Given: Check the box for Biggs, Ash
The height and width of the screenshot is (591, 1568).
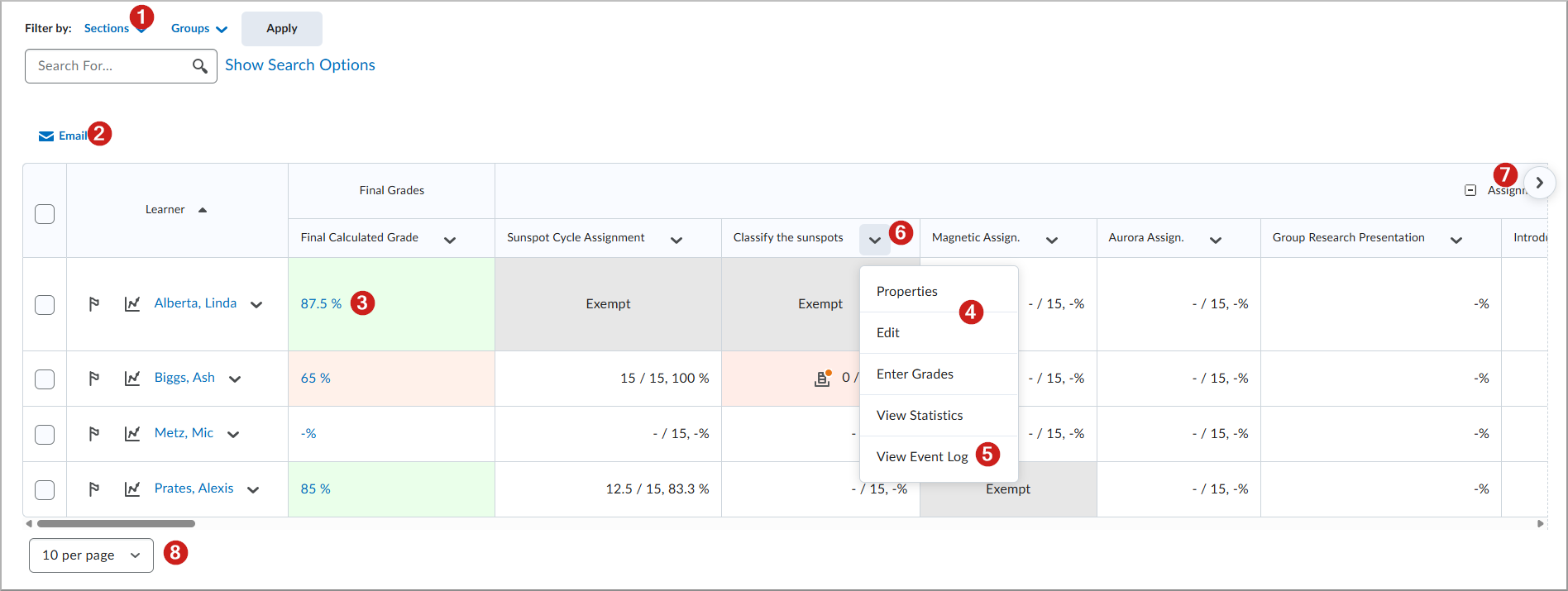Looking at the screenshot, I should point(45,379).
